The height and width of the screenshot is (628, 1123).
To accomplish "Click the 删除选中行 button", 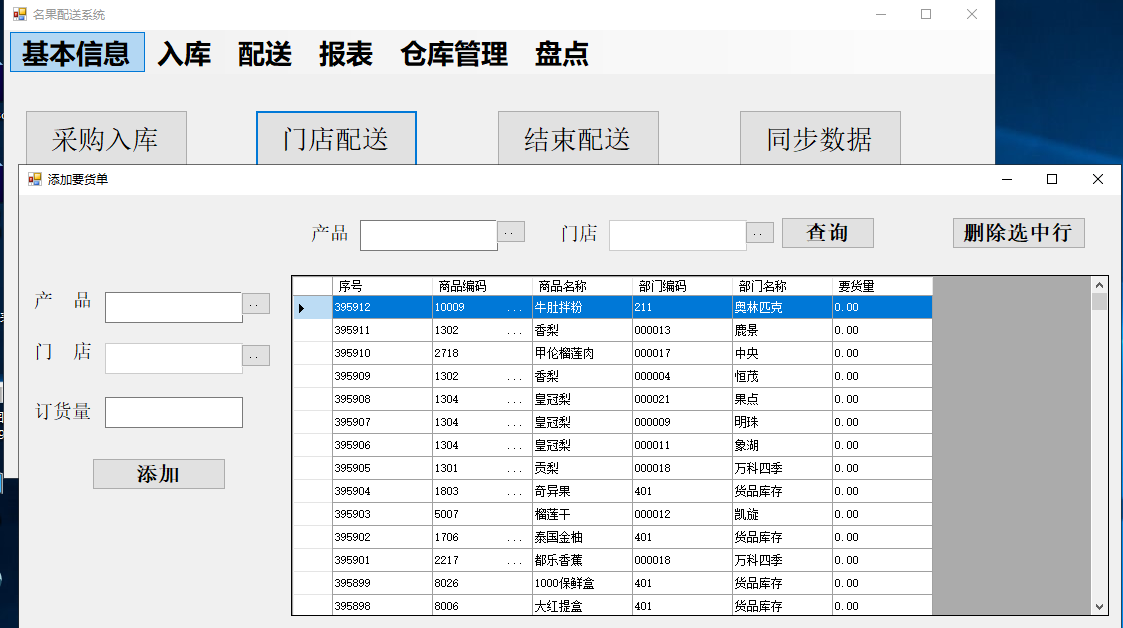I will 1018,232.
